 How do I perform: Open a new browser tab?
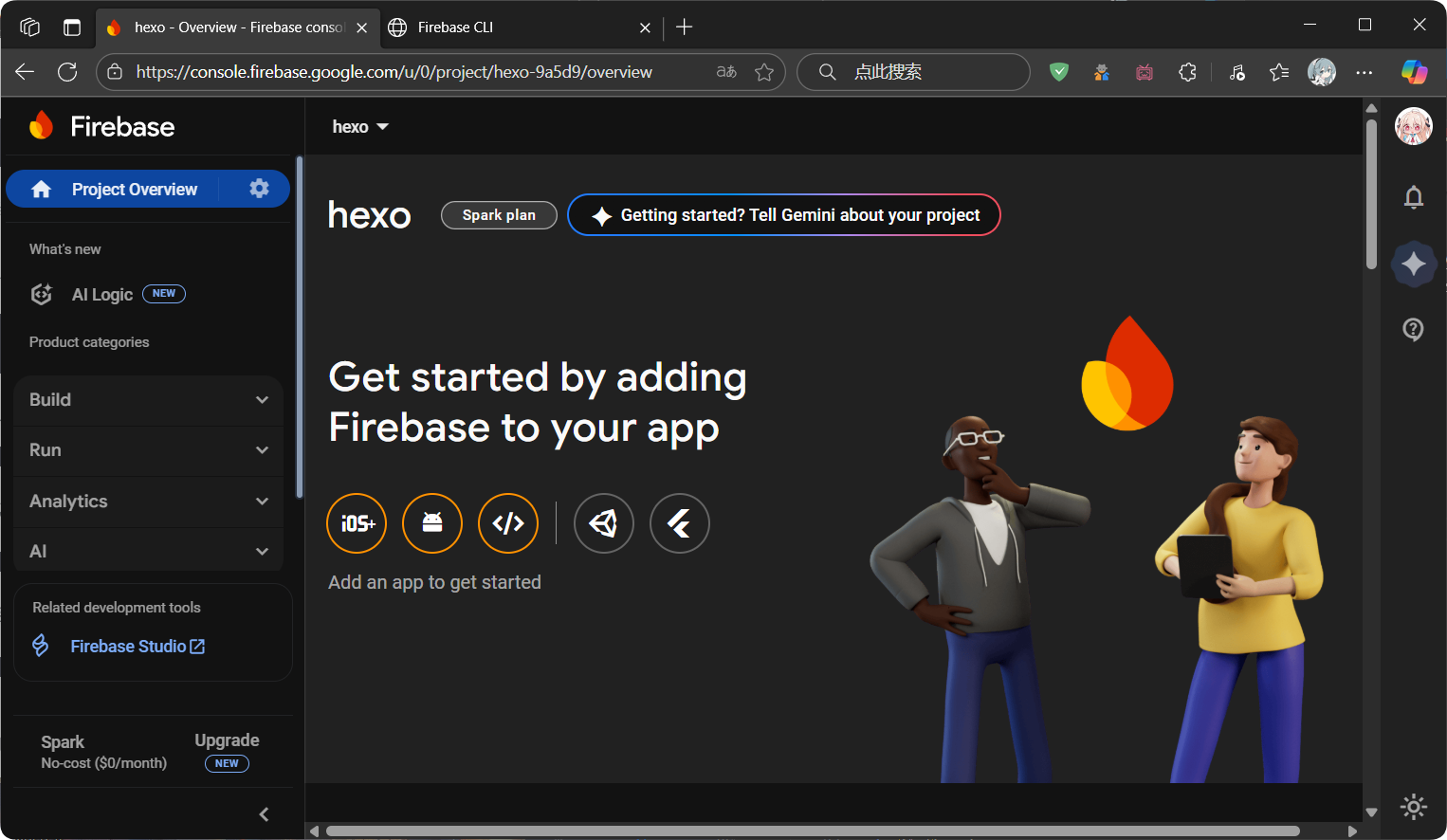click(685, 27)
